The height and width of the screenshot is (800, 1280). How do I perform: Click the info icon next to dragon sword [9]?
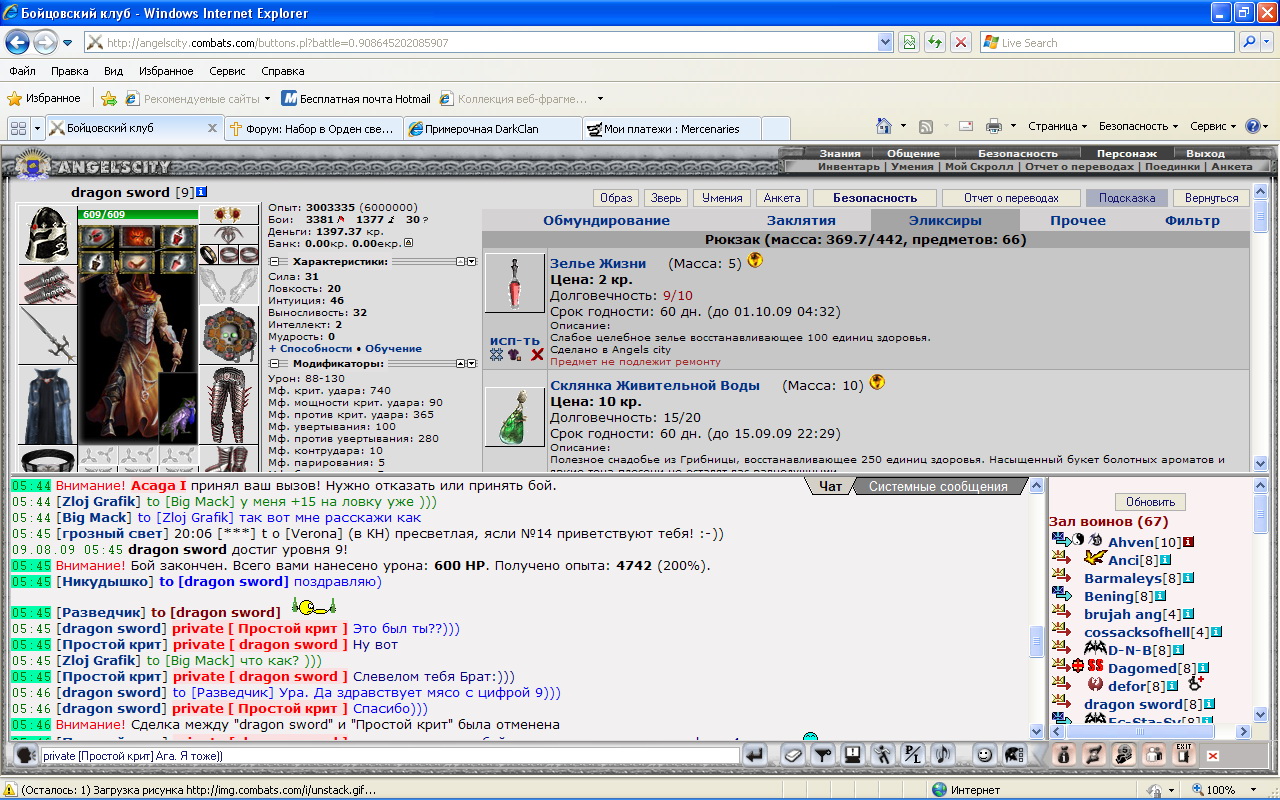pos(202,192)
